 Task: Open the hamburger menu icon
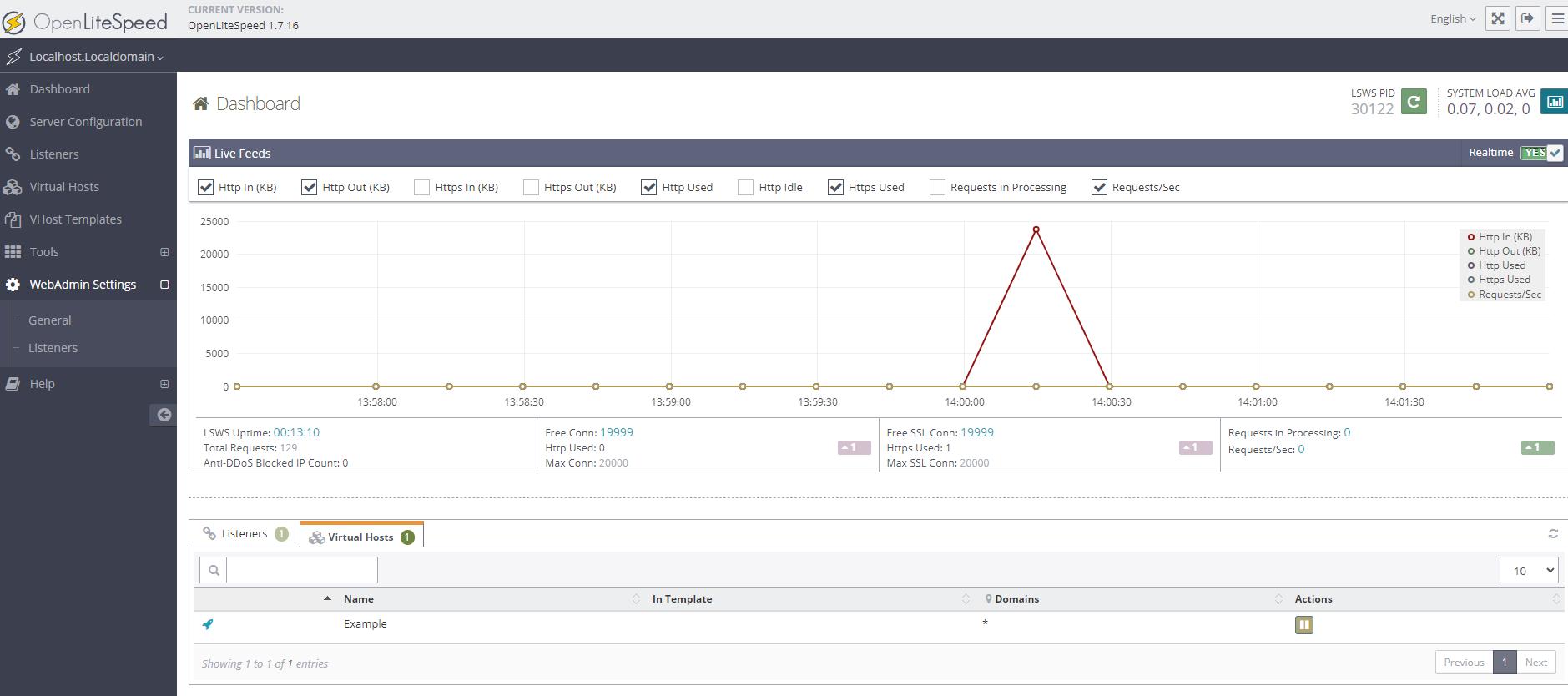coord(1557,18)
